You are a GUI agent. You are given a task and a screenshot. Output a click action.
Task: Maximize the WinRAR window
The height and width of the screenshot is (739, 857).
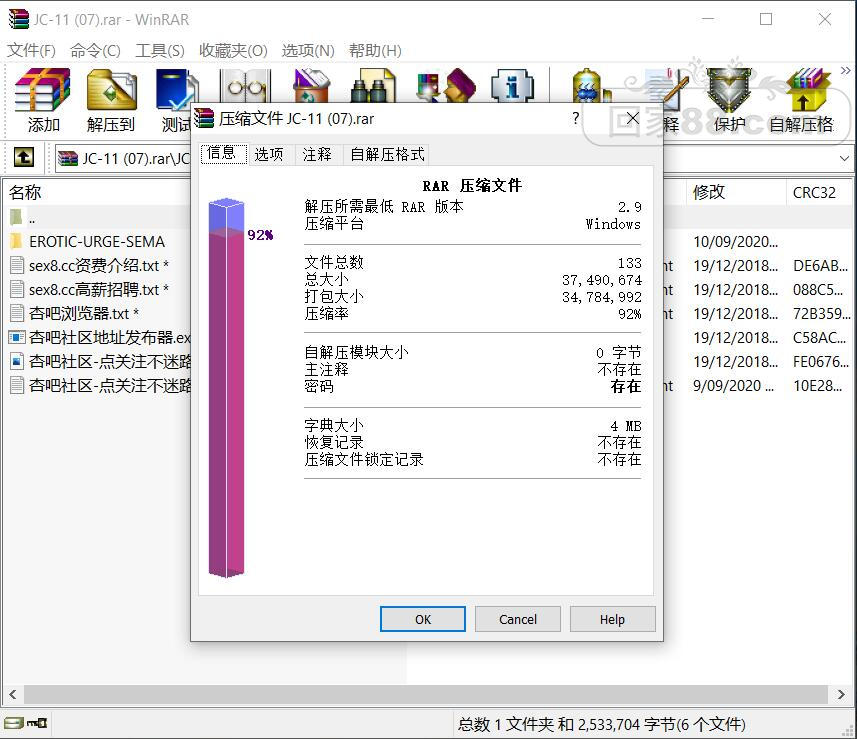(x=766, y=20)
